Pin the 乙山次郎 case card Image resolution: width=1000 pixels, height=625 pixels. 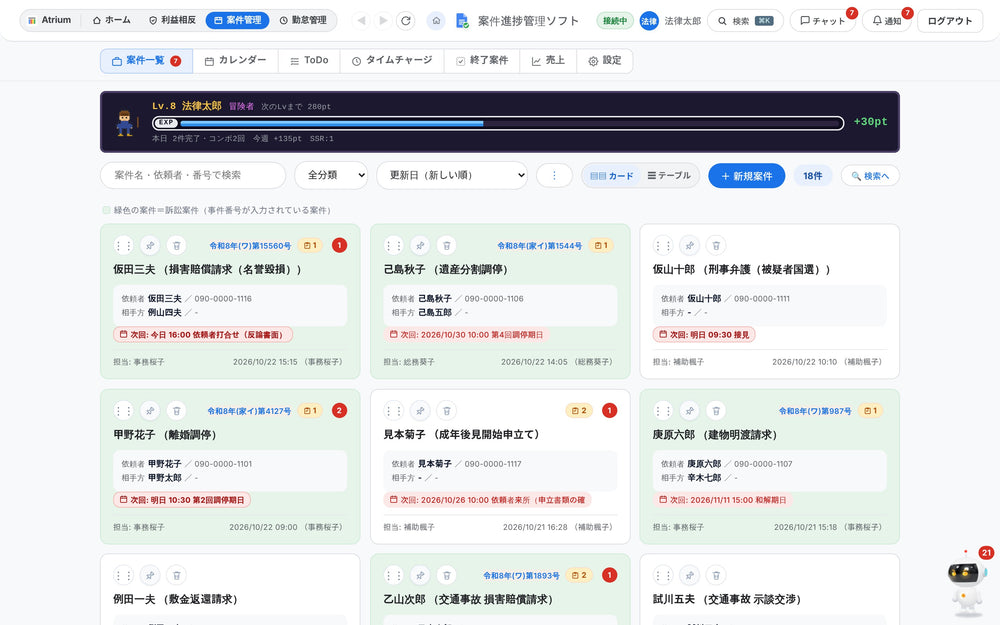420,575
